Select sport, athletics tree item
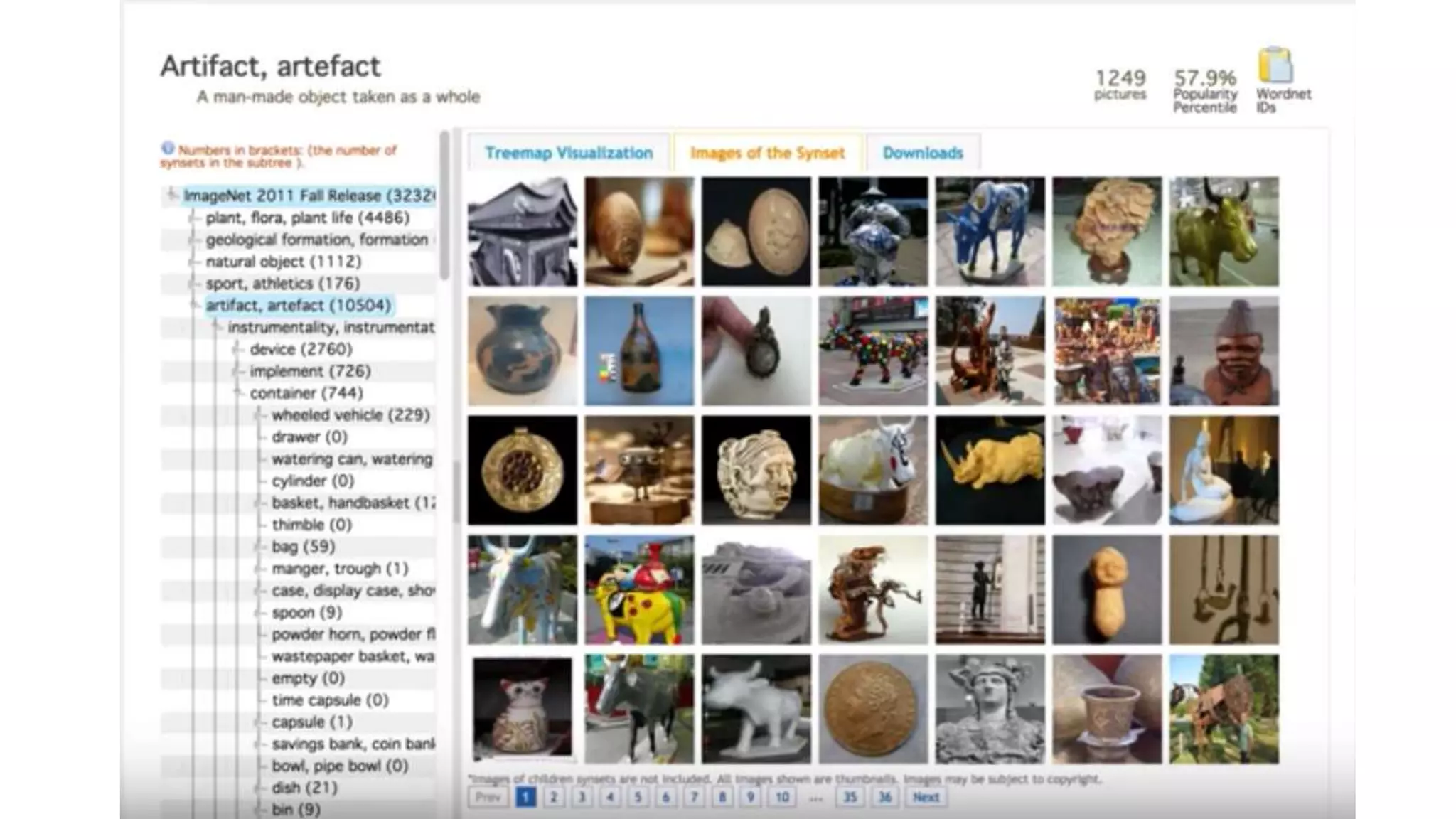This screenshot has width=1456, height=819. (282, 283)
